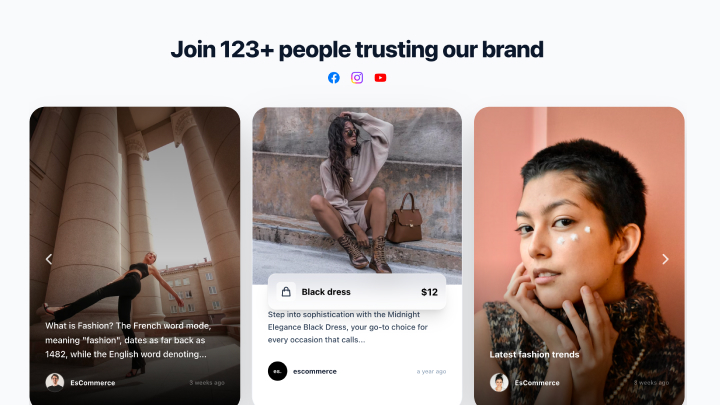720x405 pixels.
Task: Click the escommerce black round logo avatar
Action: coord(277,371)
